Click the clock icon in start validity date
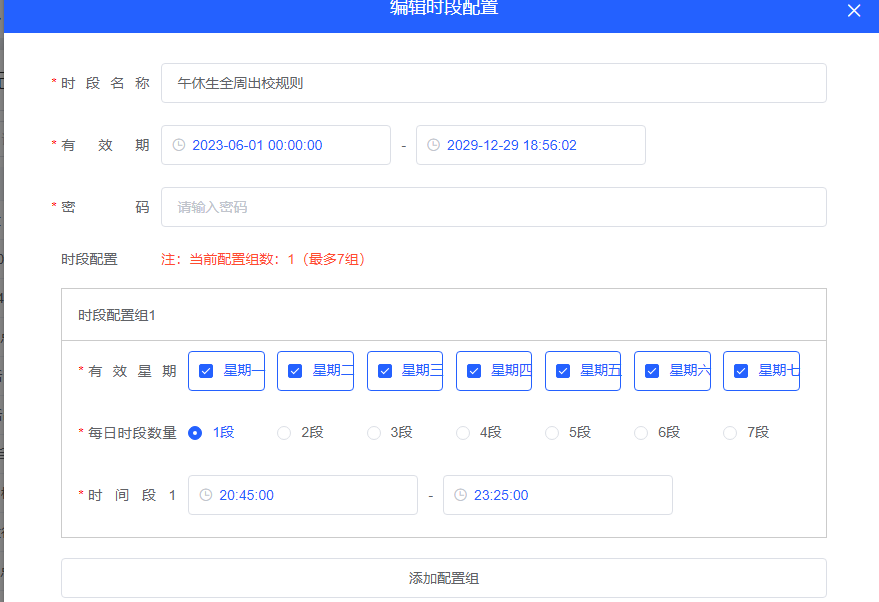Screen dimensions: 879x602 point(179,145)
